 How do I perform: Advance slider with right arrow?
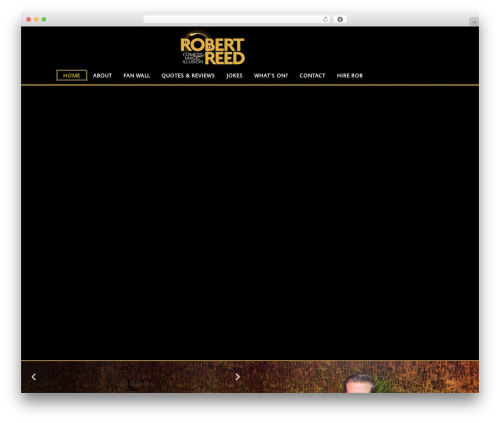(238, 377)
